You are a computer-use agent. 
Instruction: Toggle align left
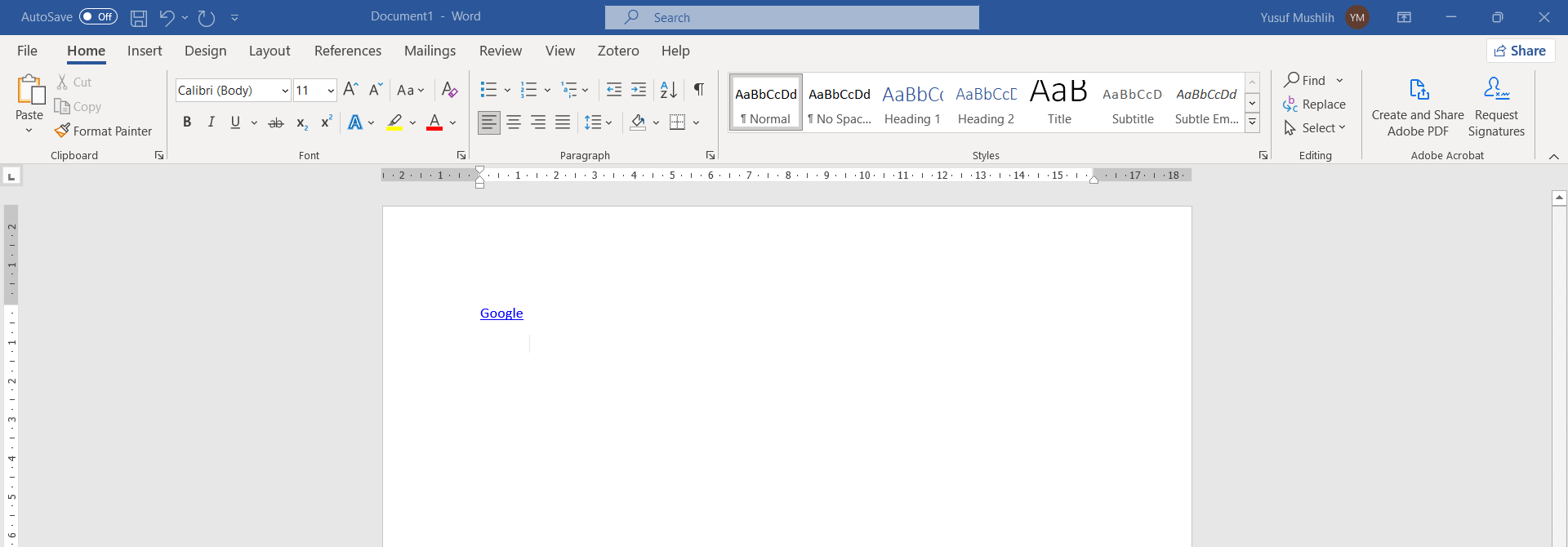coord(489,122)
